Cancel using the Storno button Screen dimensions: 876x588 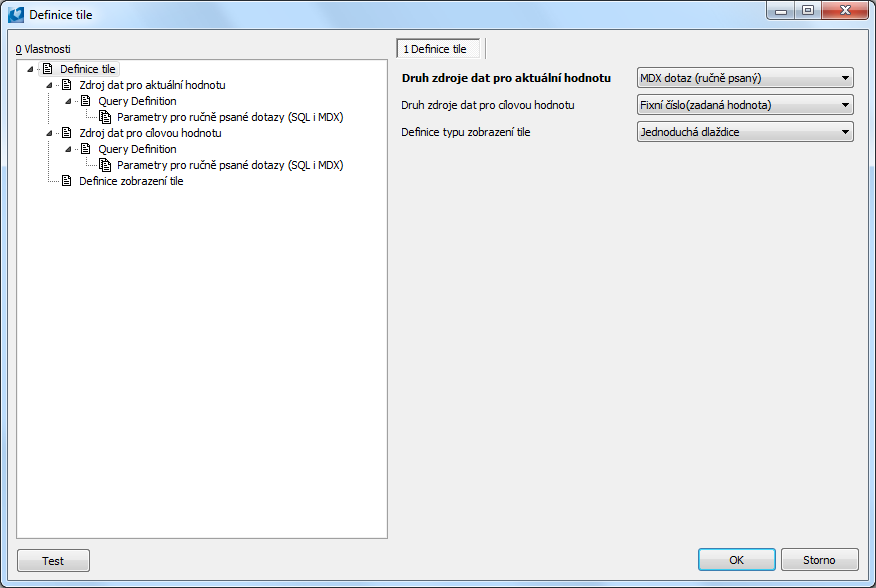(x=820, y=560)
